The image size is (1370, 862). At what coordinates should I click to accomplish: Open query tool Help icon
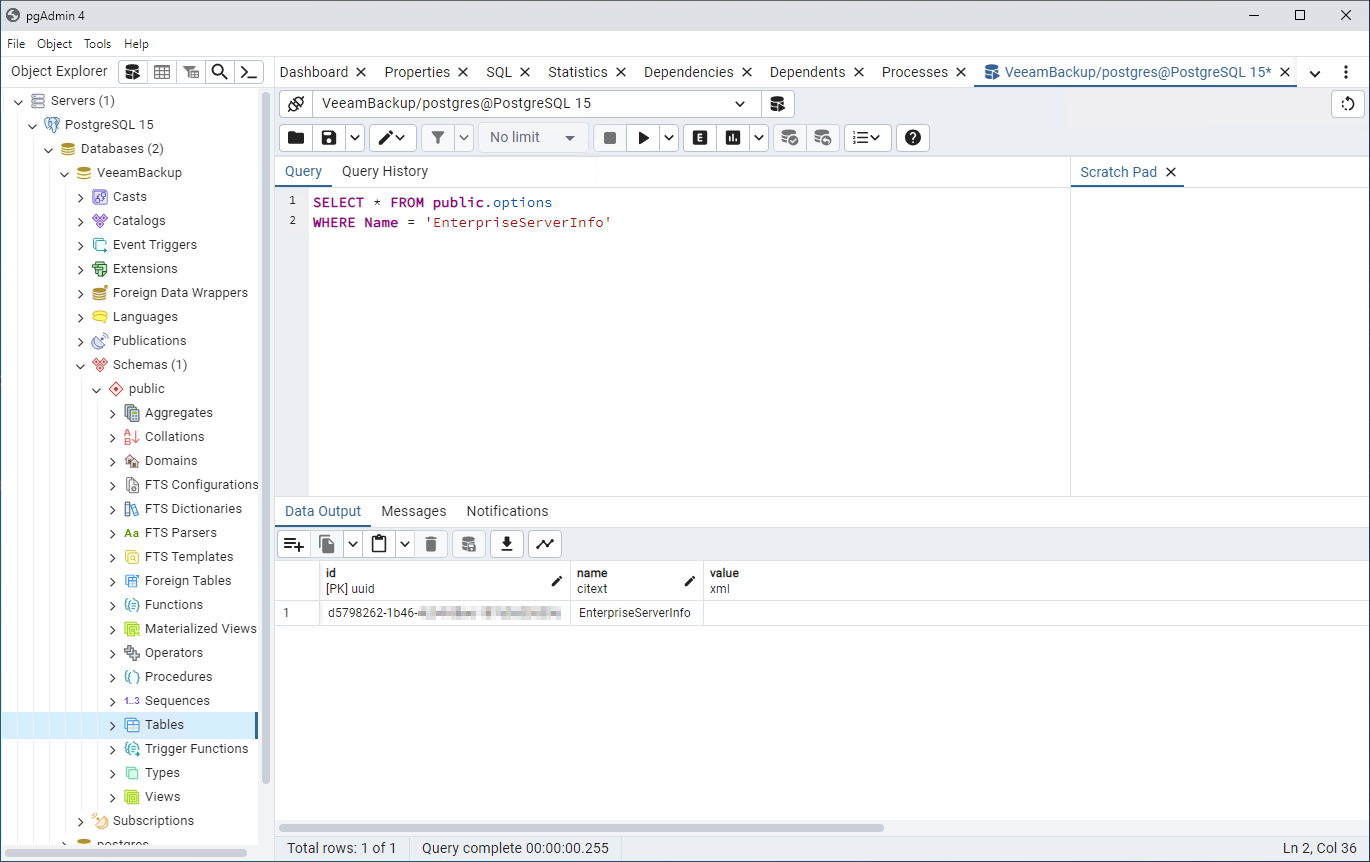[913, 138]
